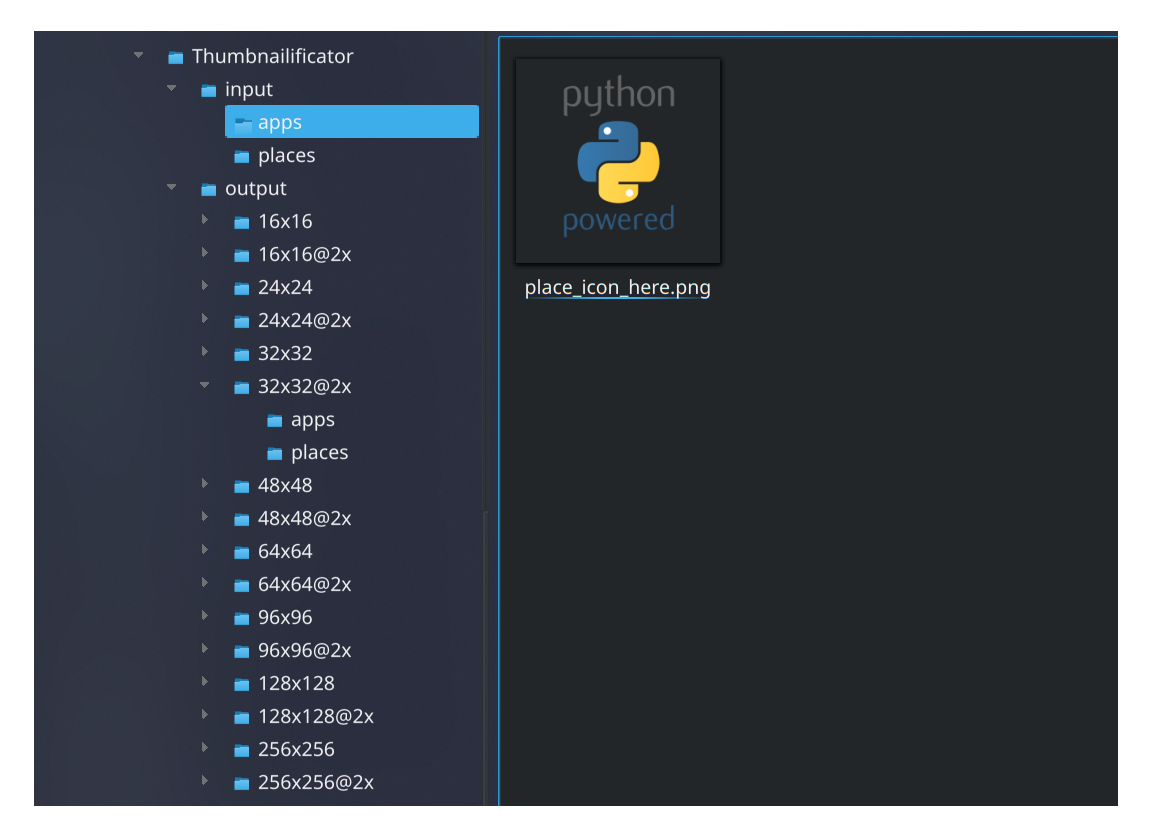The height and width of the screenshot is (839, 1154).
Task: Select the input folder label
Action: (249, 90)
